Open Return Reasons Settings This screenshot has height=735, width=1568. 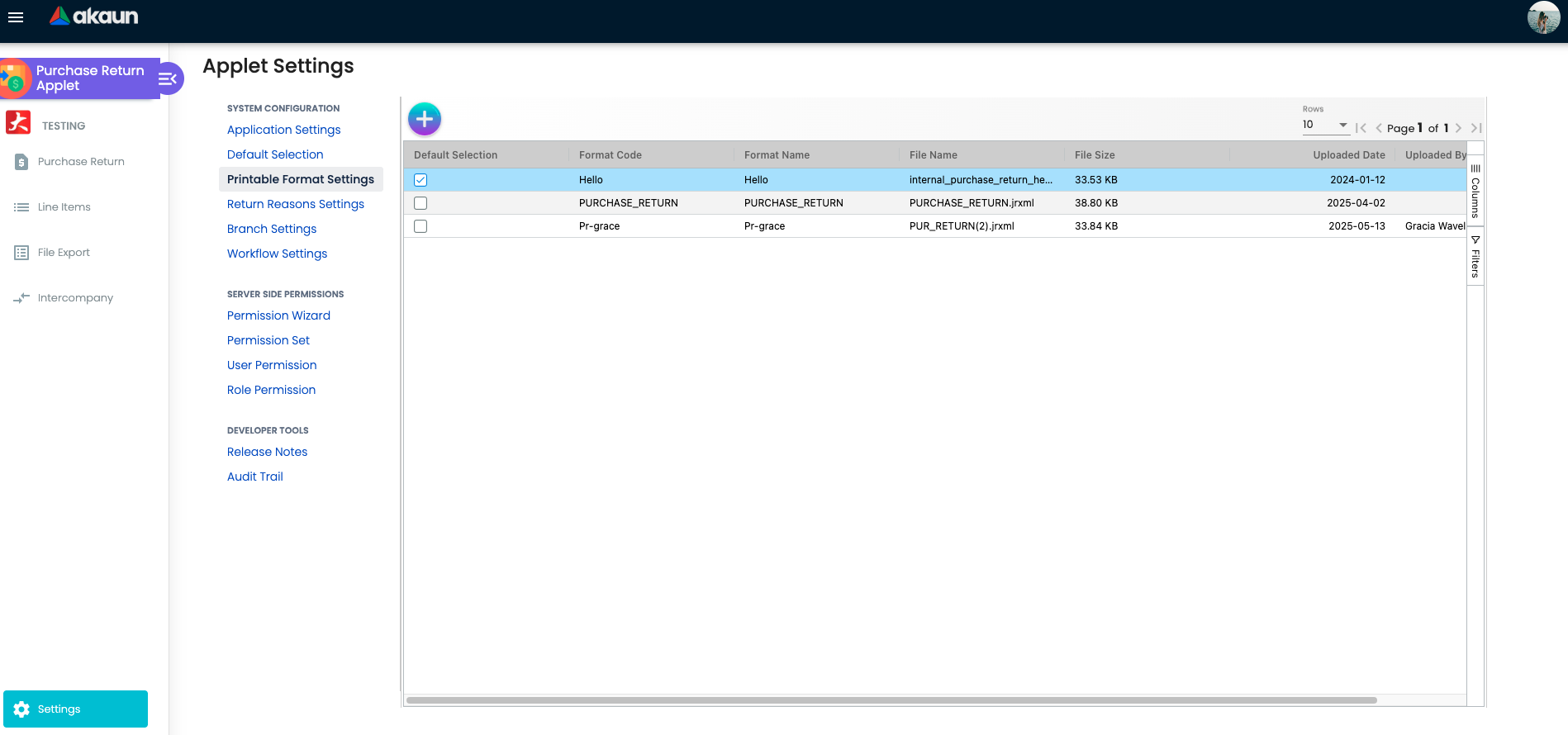click(296, 204)
